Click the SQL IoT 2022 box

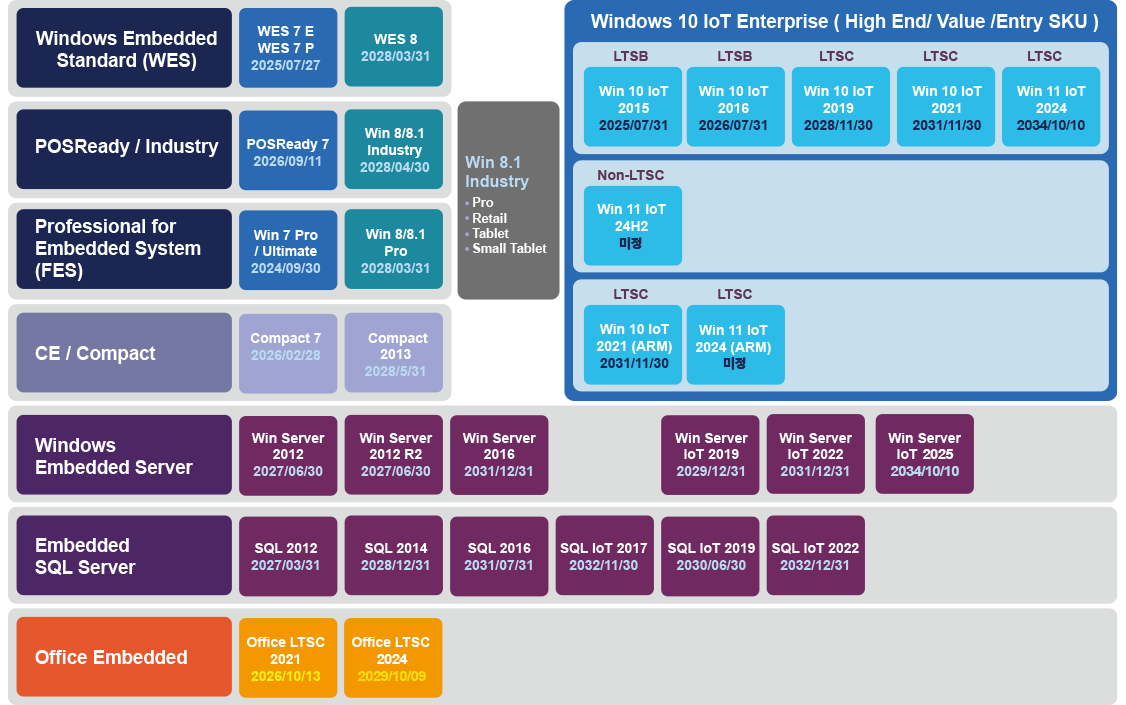(x=816, y=556)
